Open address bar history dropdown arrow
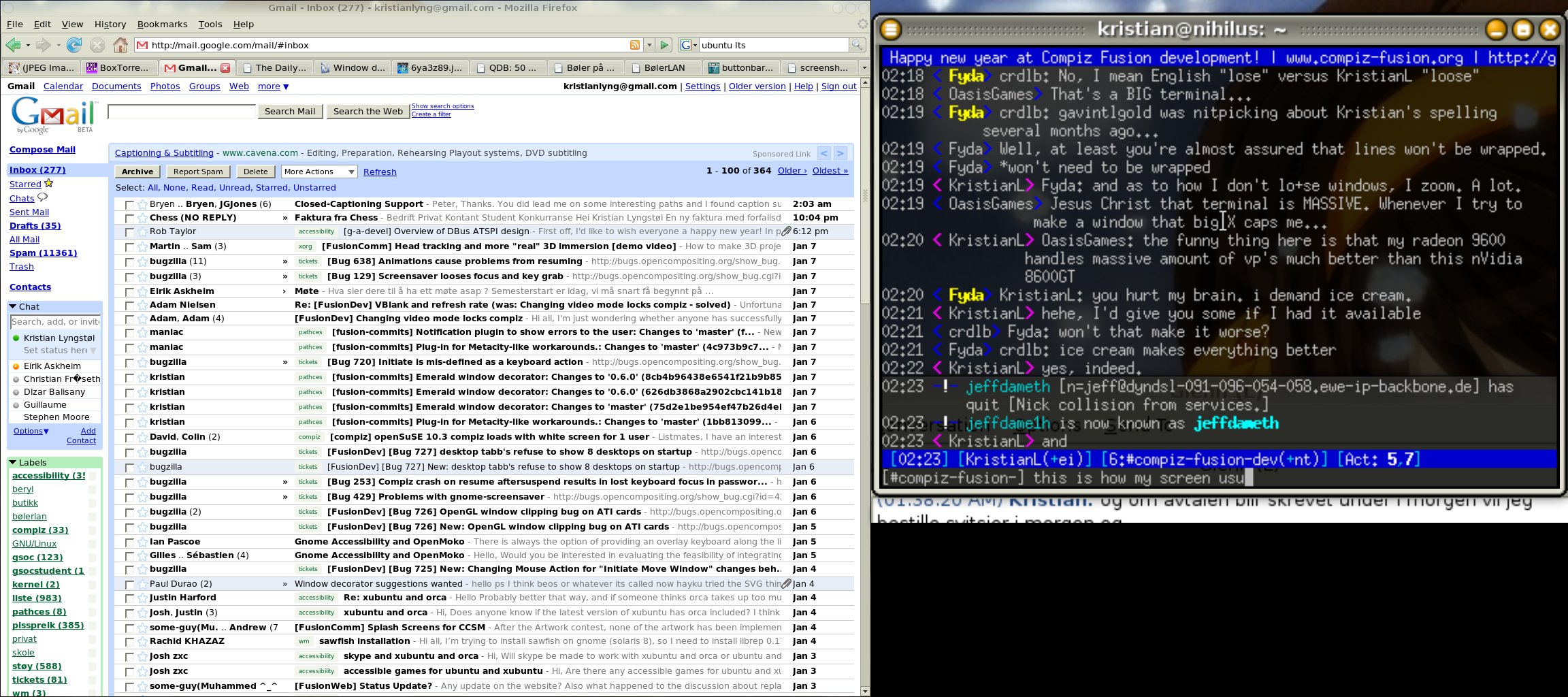 point(649,46)
